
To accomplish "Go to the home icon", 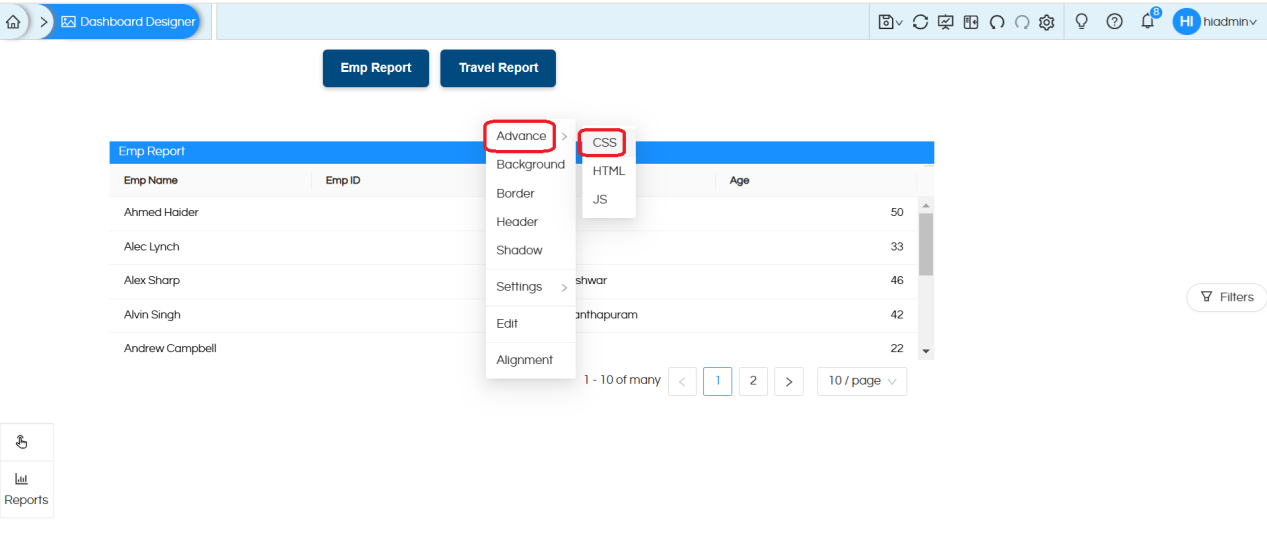I will (13, 22).
